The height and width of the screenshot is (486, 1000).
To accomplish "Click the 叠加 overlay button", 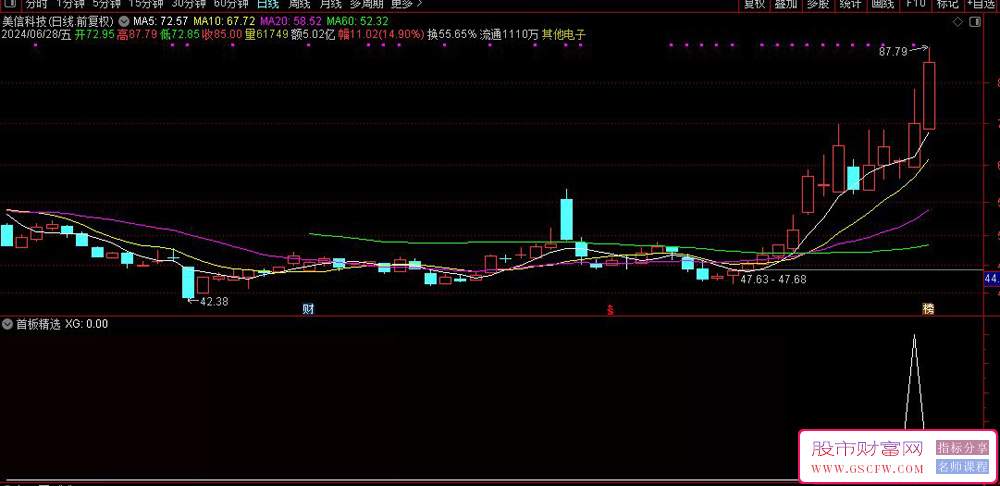I will coord(786,4).
